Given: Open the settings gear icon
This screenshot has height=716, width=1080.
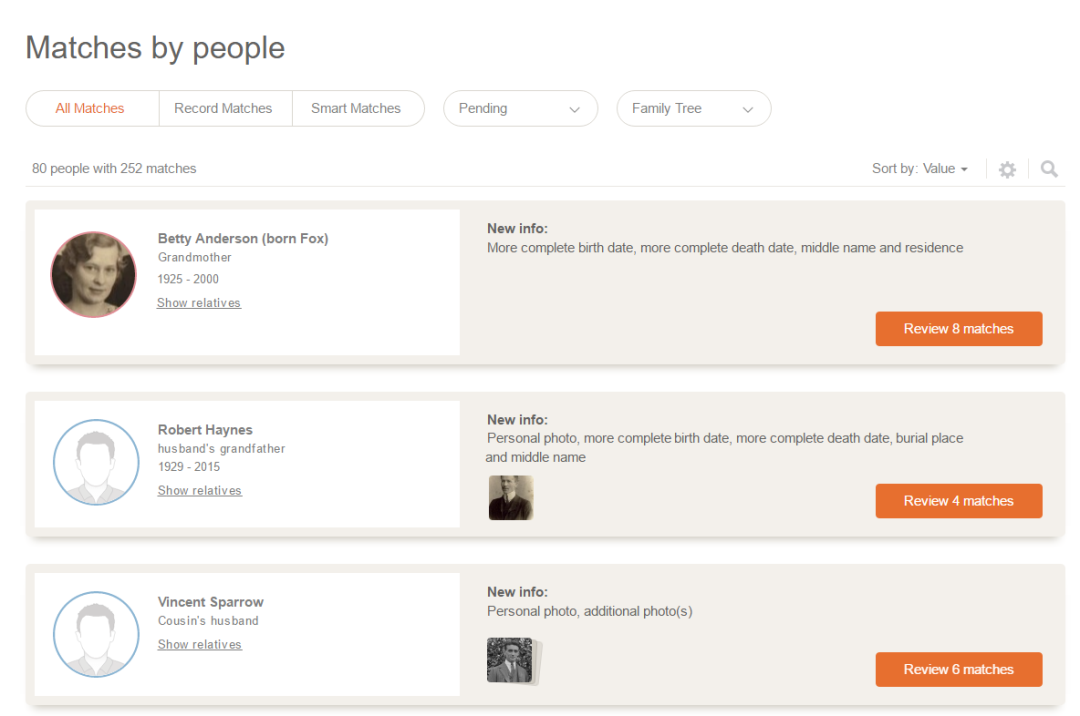Looking at the screenshot, I should click(1007, 170).
